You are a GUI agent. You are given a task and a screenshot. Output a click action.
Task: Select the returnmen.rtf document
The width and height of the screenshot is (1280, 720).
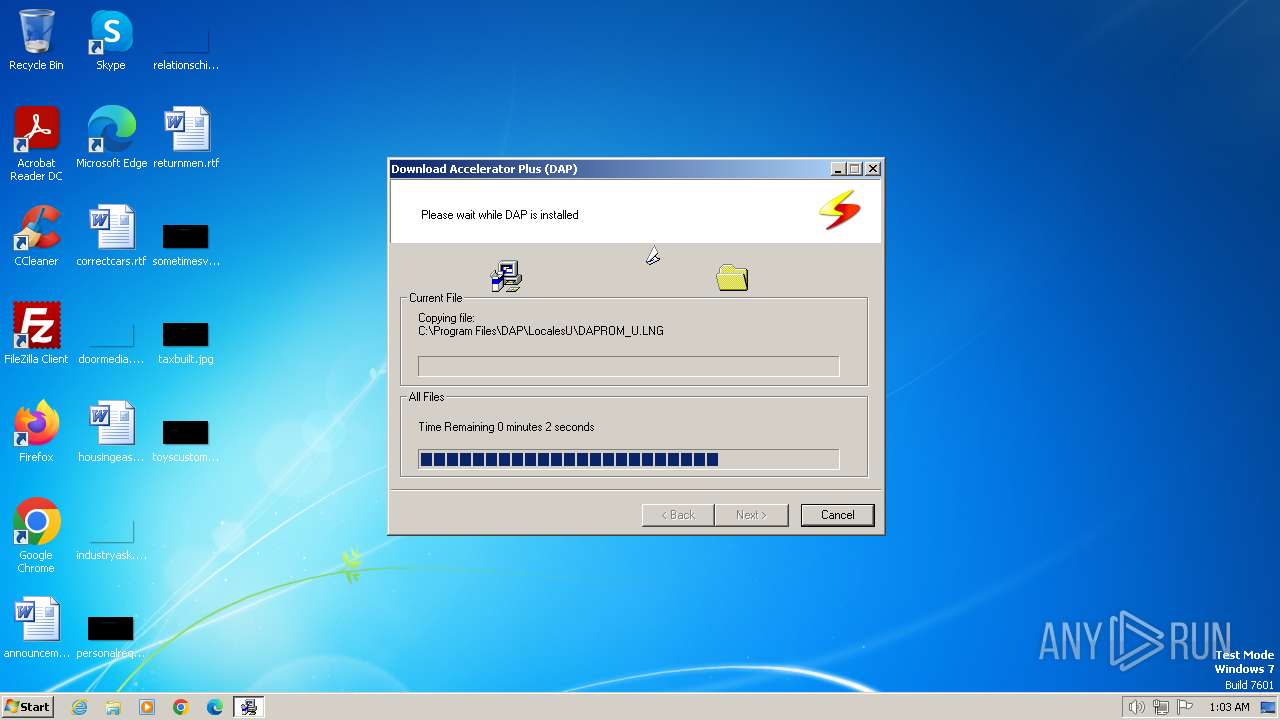pyautogui.click(x=186, y=138)
